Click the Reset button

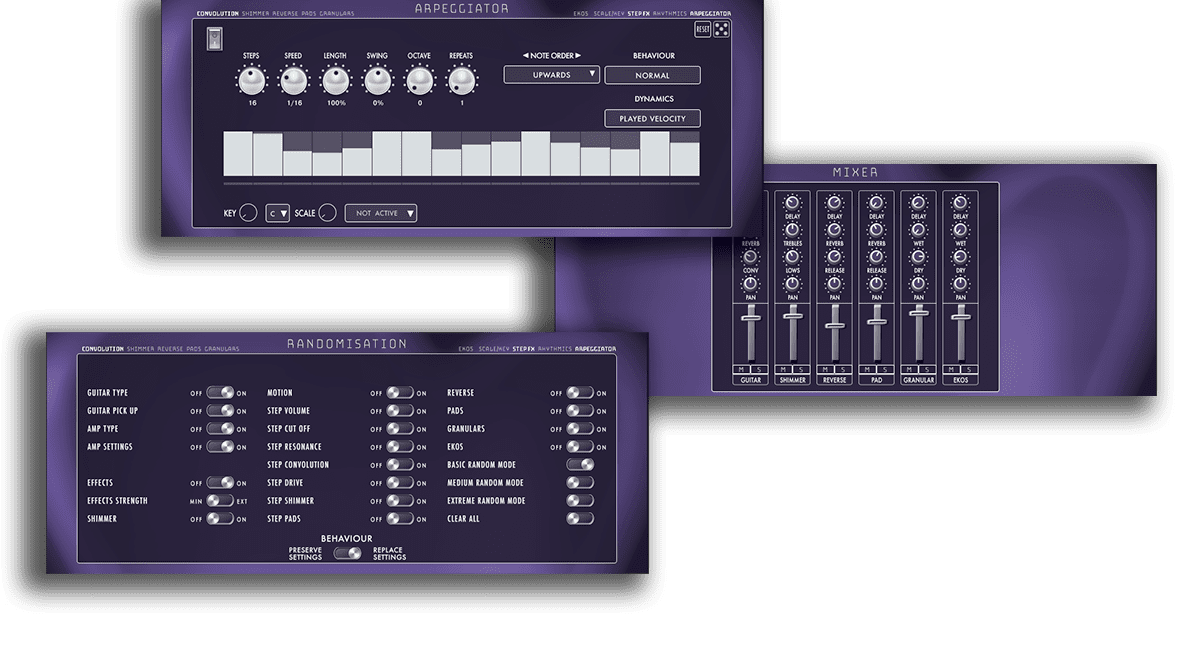pyautogui.click(x=703, y=29)
